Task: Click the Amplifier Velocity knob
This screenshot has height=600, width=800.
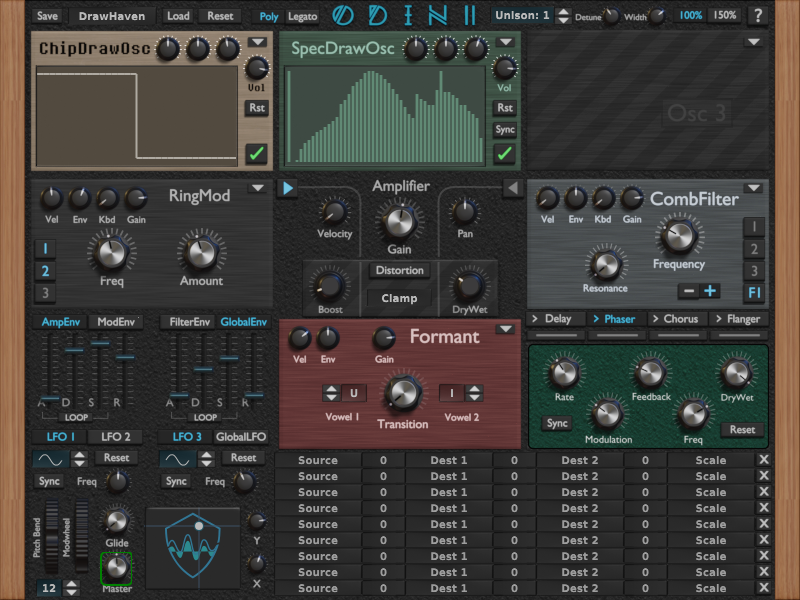Action: tap(334, 212)
